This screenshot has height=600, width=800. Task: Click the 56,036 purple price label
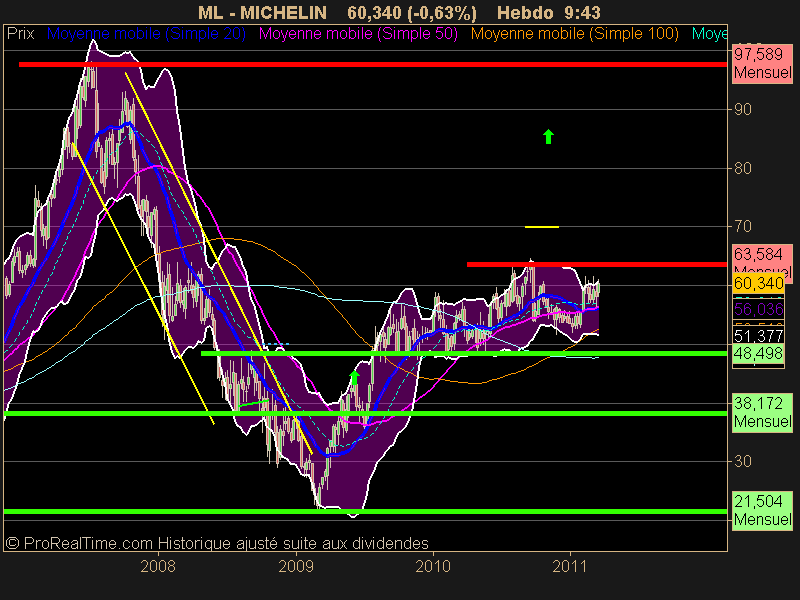pyautogui.click(x=759, y=309)
